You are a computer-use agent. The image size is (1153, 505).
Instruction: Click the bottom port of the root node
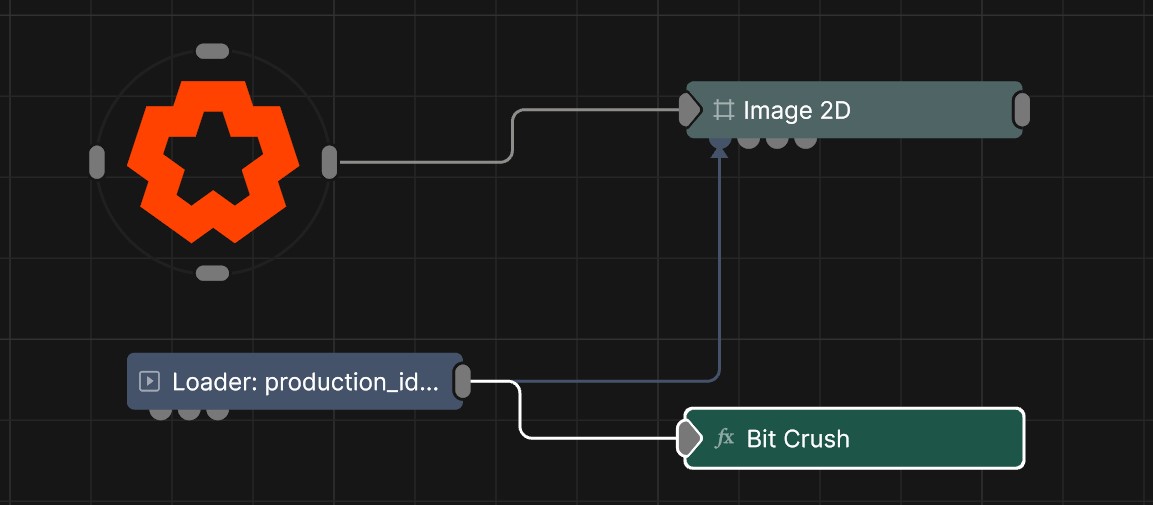pos(213,273)
